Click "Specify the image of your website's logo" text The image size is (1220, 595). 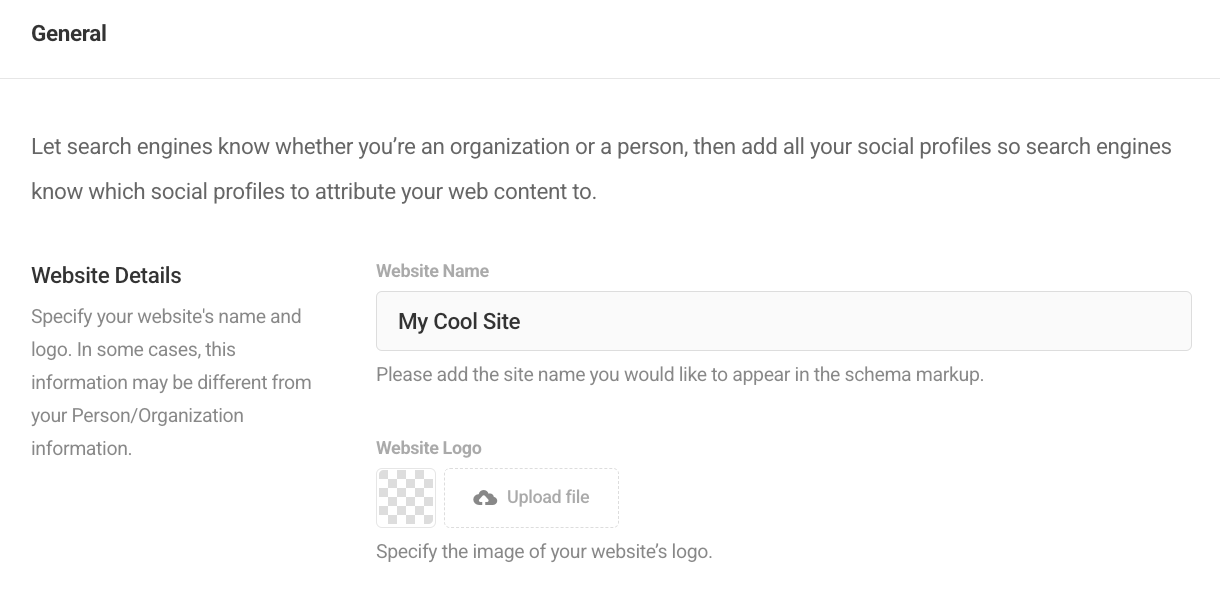pyautogui.click(x=544, y=552)
